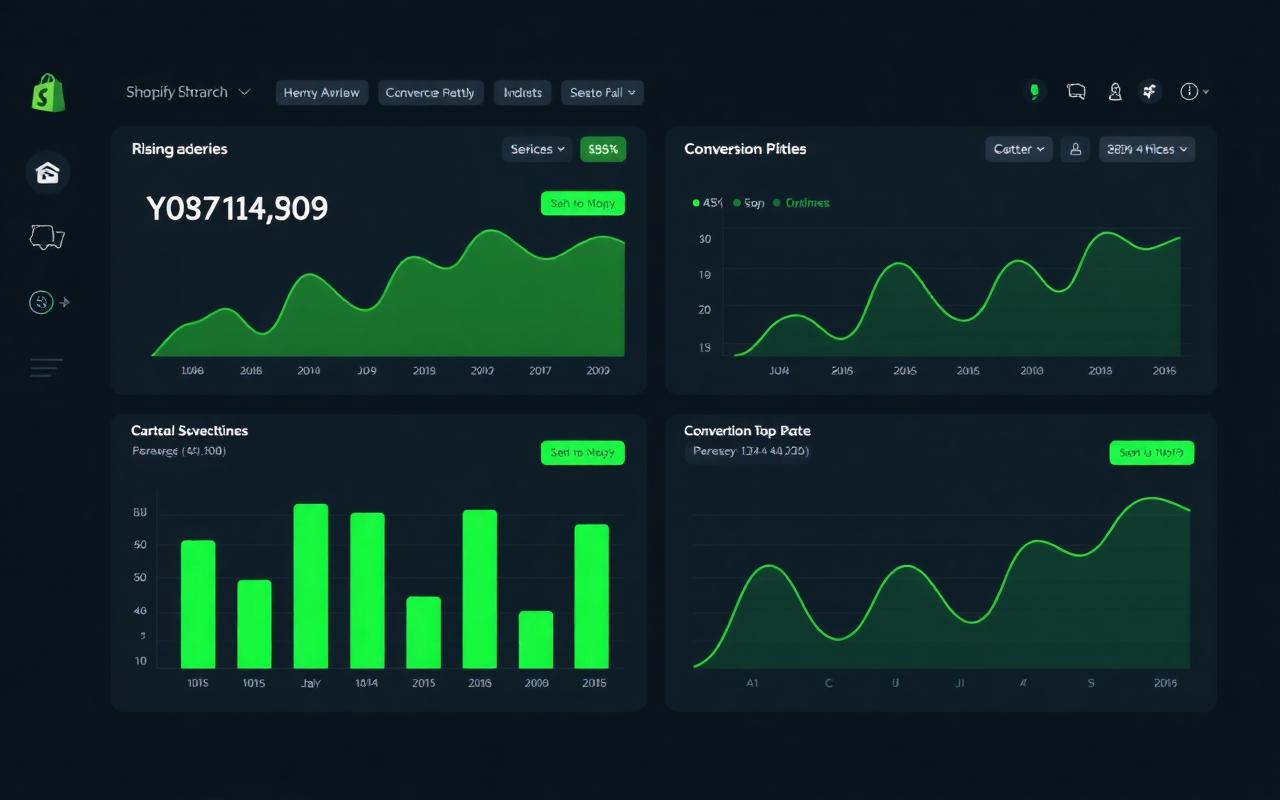Open the Sesto Fall dropdown
Screen dimensions: 1280x800
602,93
